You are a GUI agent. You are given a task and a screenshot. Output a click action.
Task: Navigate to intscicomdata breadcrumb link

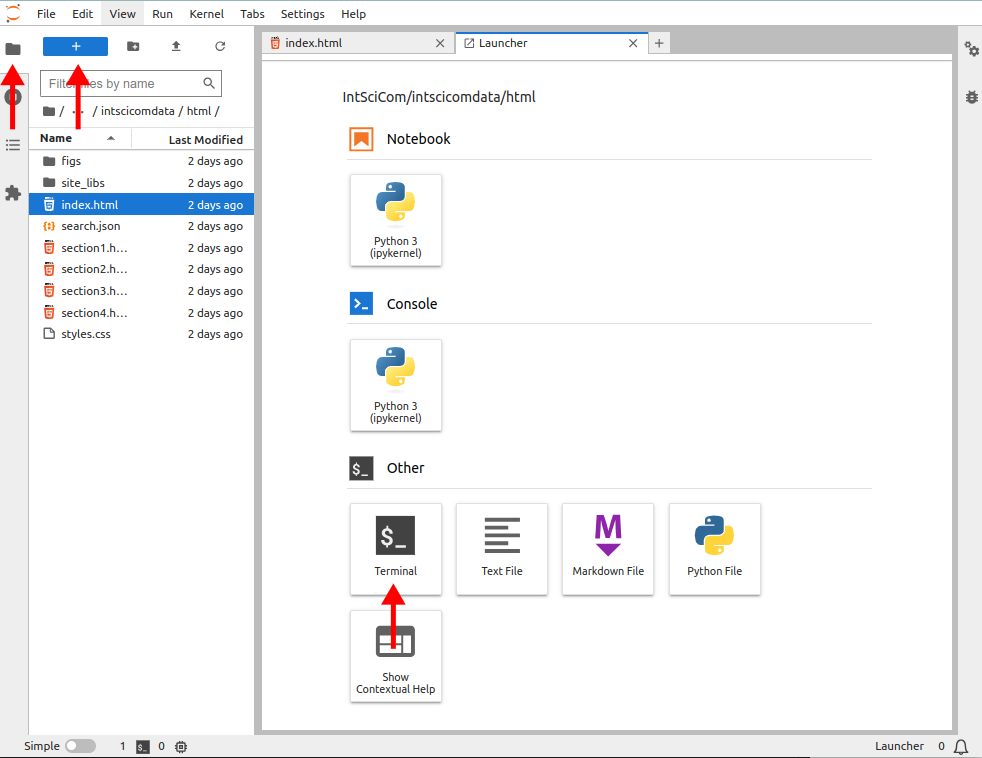pos(138,111)
